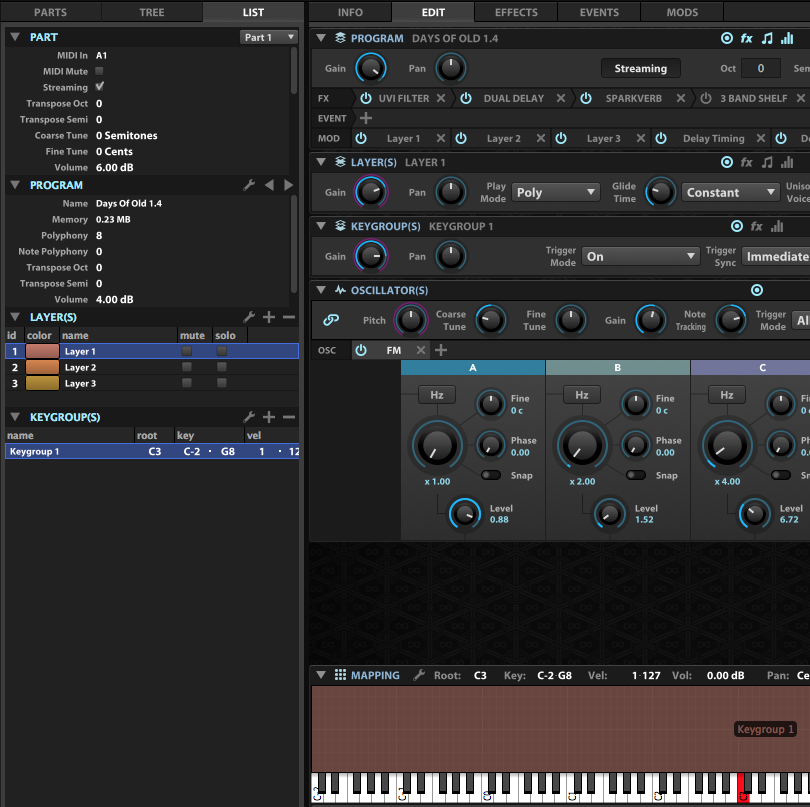Click Layer 1 color swatch
This screenshot has width=810, height=807.
(42, 351)
